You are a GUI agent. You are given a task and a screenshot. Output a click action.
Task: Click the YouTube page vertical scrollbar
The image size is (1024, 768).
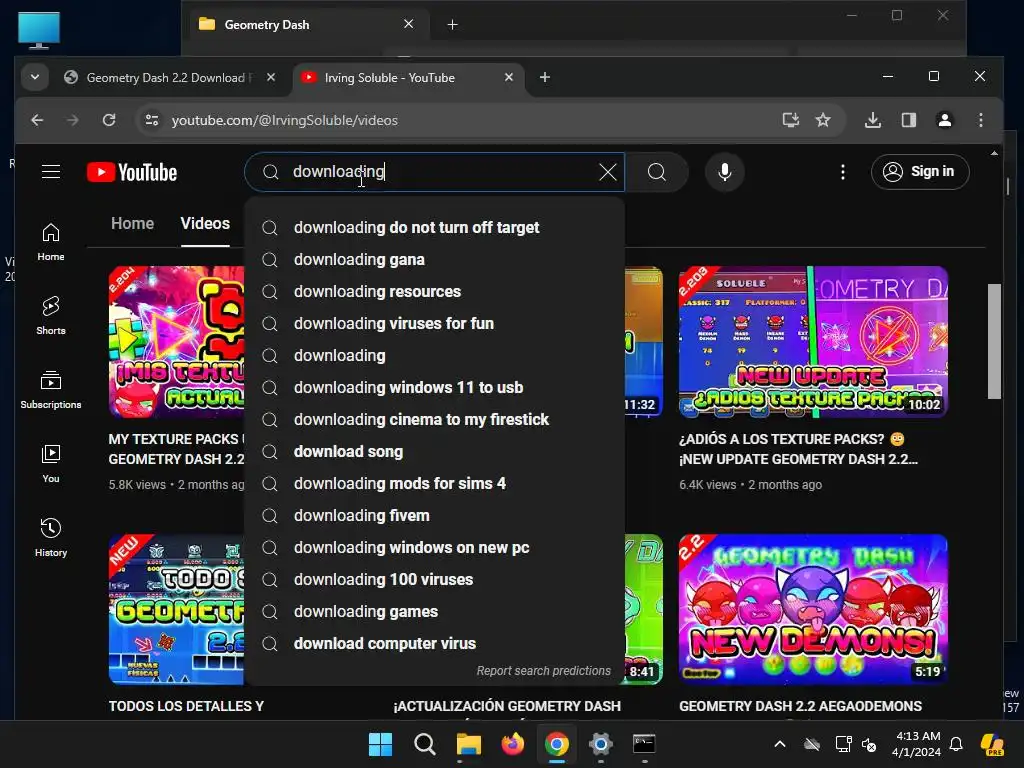pos(994,341)
